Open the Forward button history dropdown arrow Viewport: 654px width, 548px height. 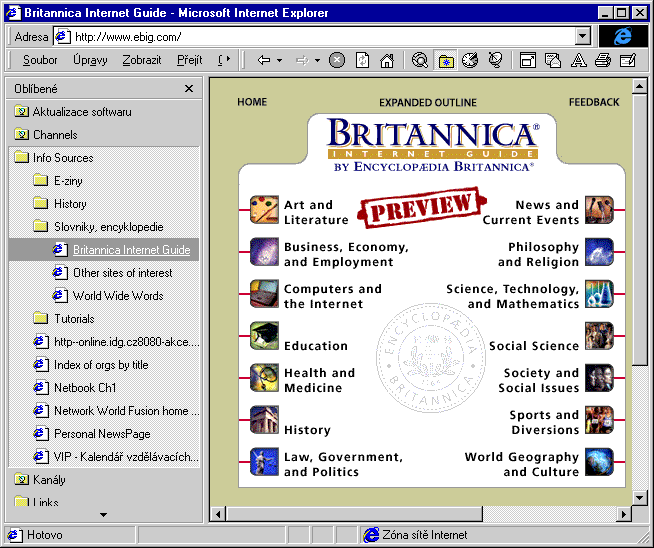(317, 60)
